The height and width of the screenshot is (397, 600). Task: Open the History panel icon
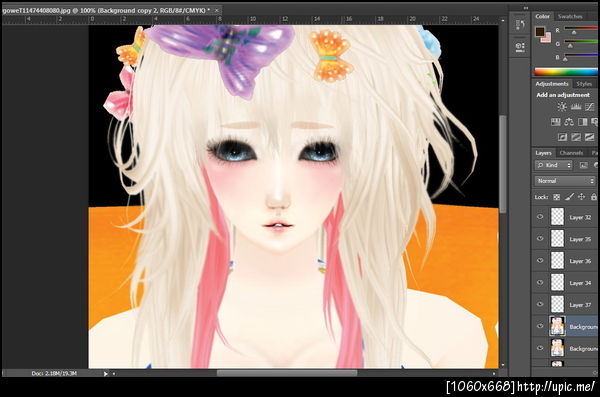520,25
